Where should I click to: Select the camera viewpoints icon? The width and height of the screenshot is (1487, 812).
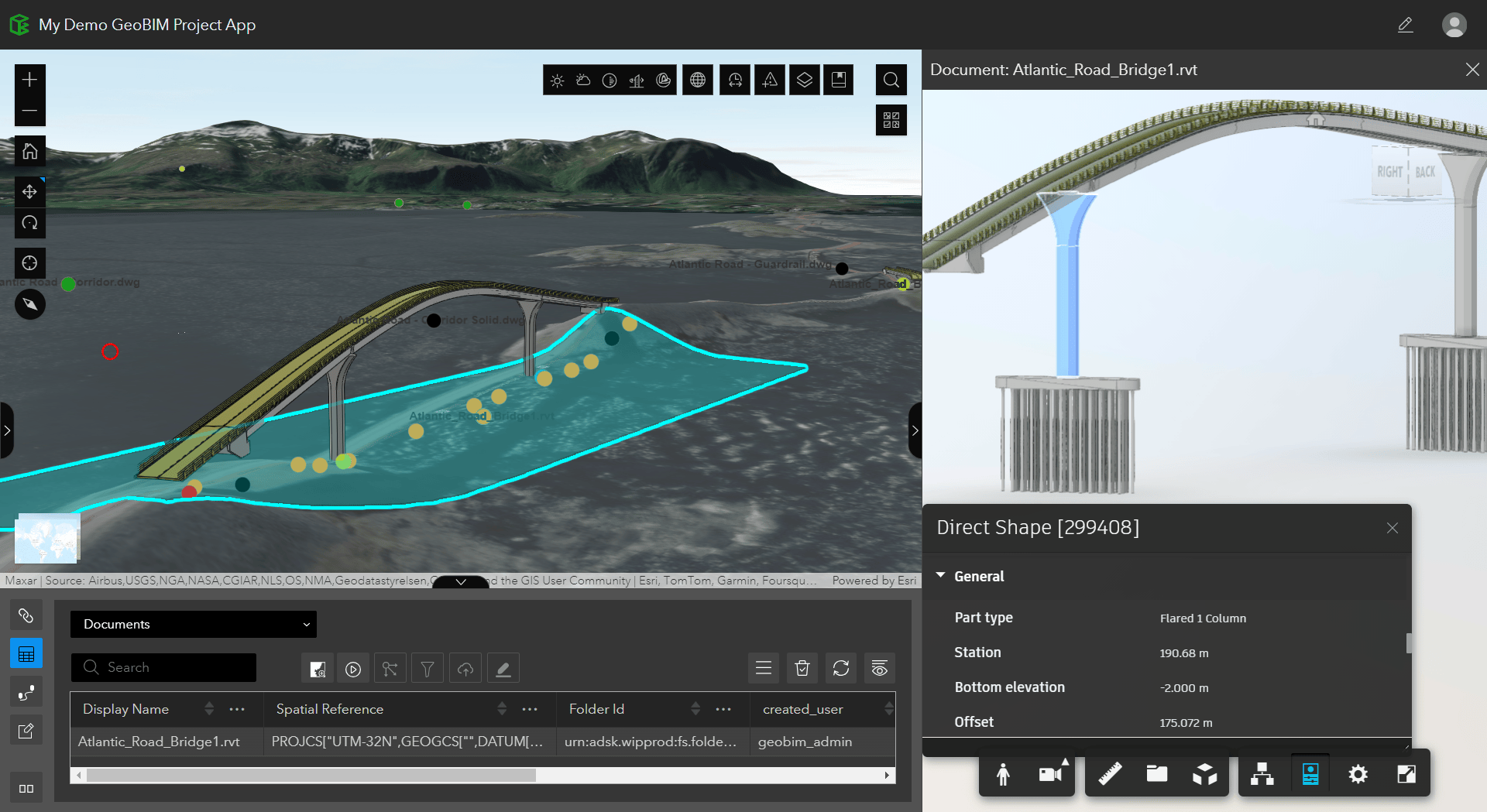1049,773
